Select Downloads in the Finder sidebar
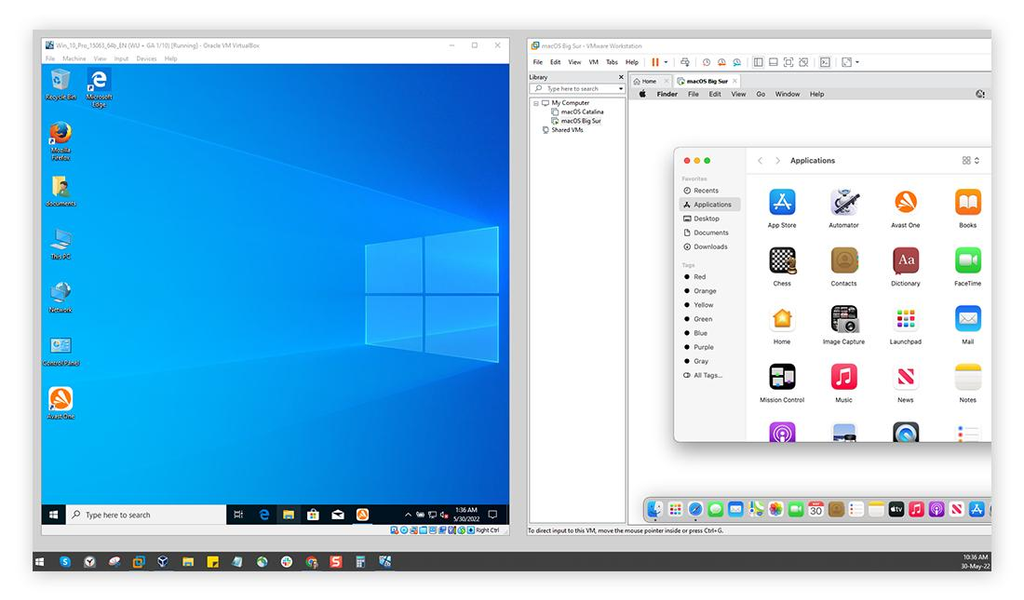The image size is (1024, 600). pos(710,247)
